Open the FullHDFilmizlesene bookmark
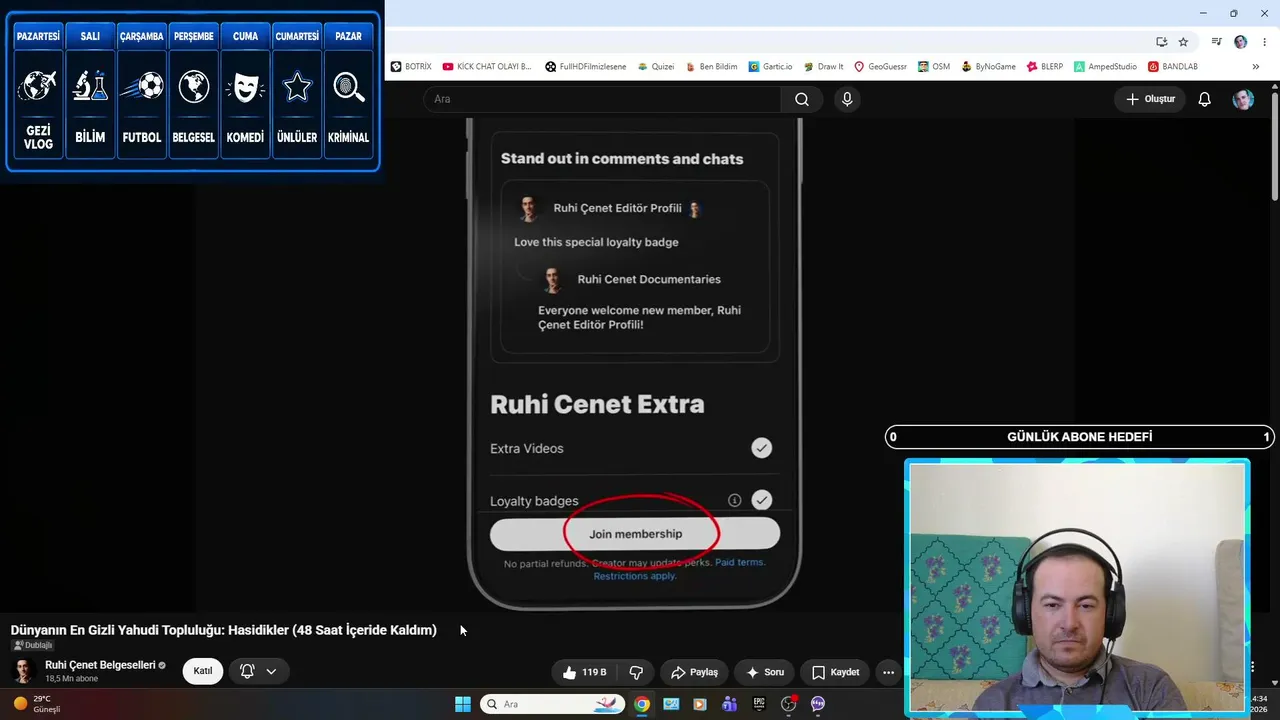The width and height of the screenshot is (1280, 720). click(x=586, y=67)
